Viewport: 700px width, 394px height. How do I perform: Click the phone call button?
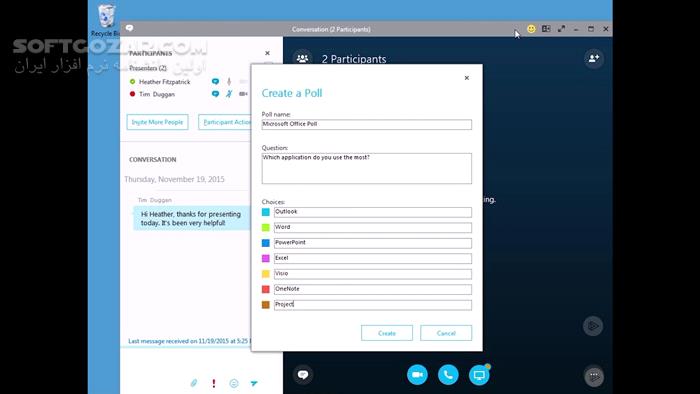[448, 374]
